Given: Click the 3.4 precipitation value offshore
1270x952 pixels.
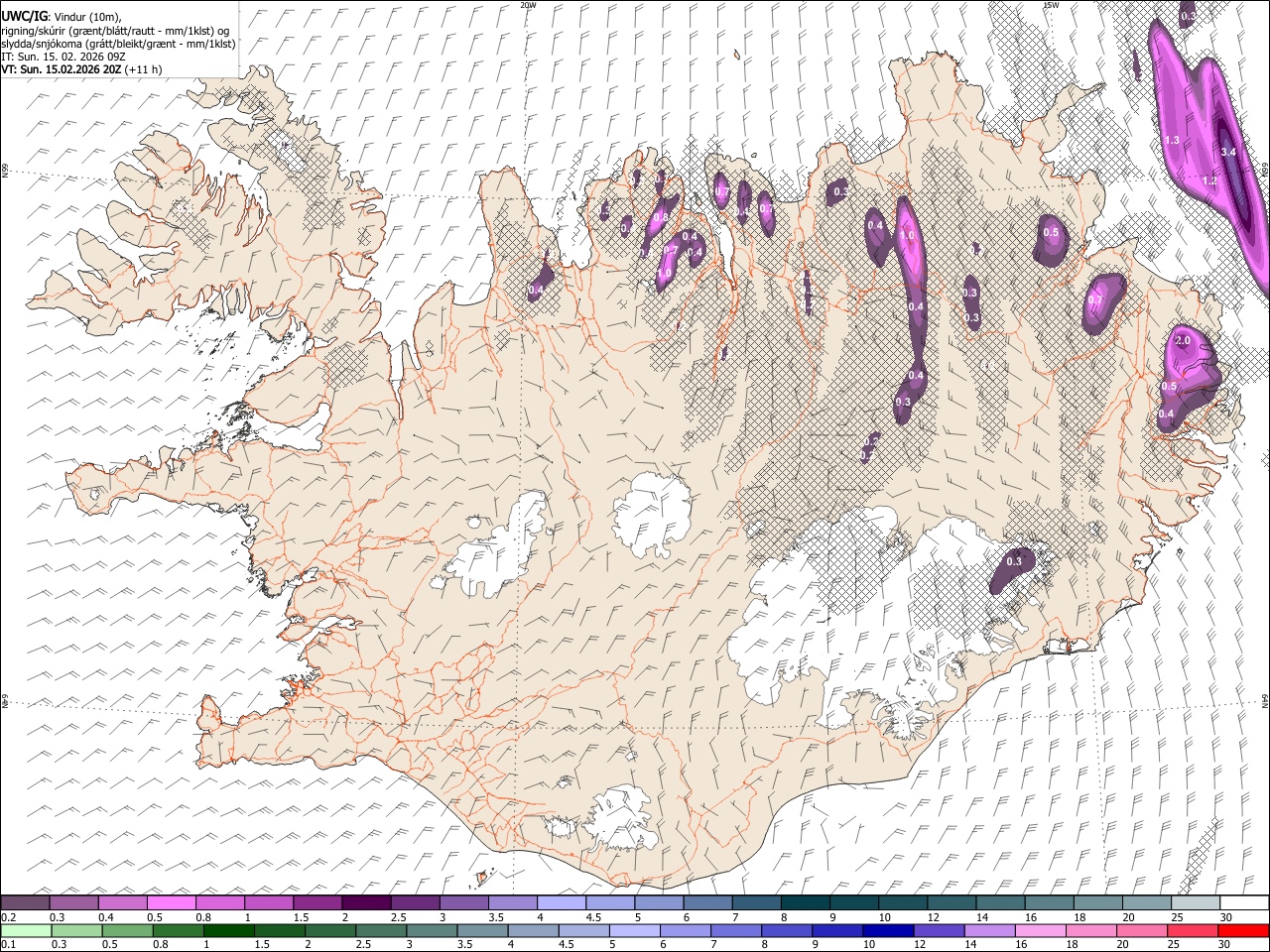Looking at the screenshot, I should click(x=1228, y=152).
